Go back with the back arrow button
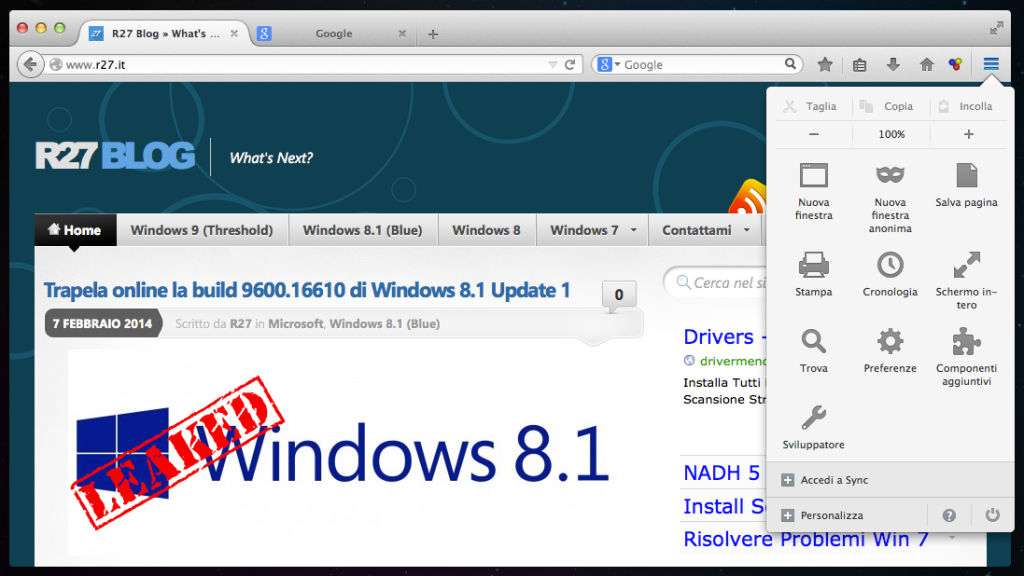 (x=30, y=64)
